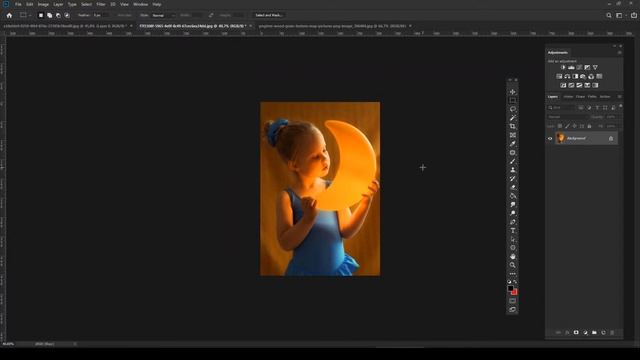This screenshot has height=360, width=640.
Task: Select the Type tool
Action: pyautogui.click(x=513, y=230)
